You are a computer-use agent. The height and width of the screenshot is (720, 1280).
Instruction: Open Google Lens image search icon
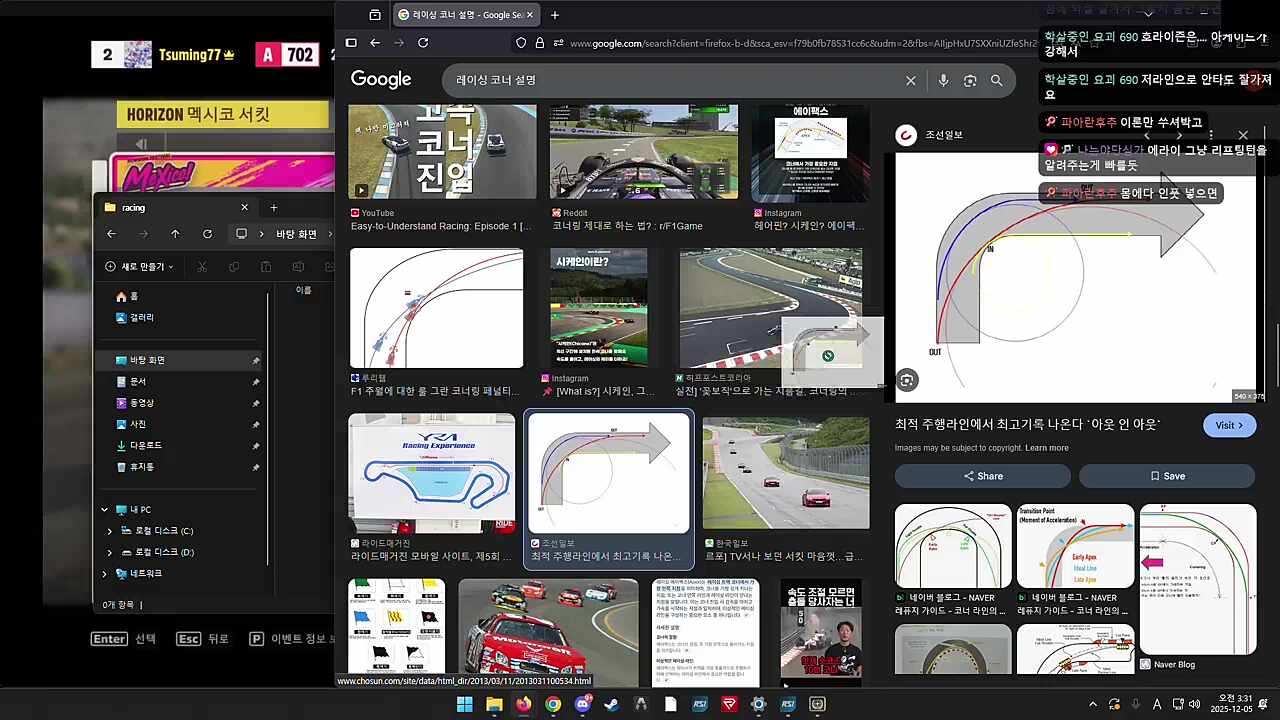coord(969,80)
